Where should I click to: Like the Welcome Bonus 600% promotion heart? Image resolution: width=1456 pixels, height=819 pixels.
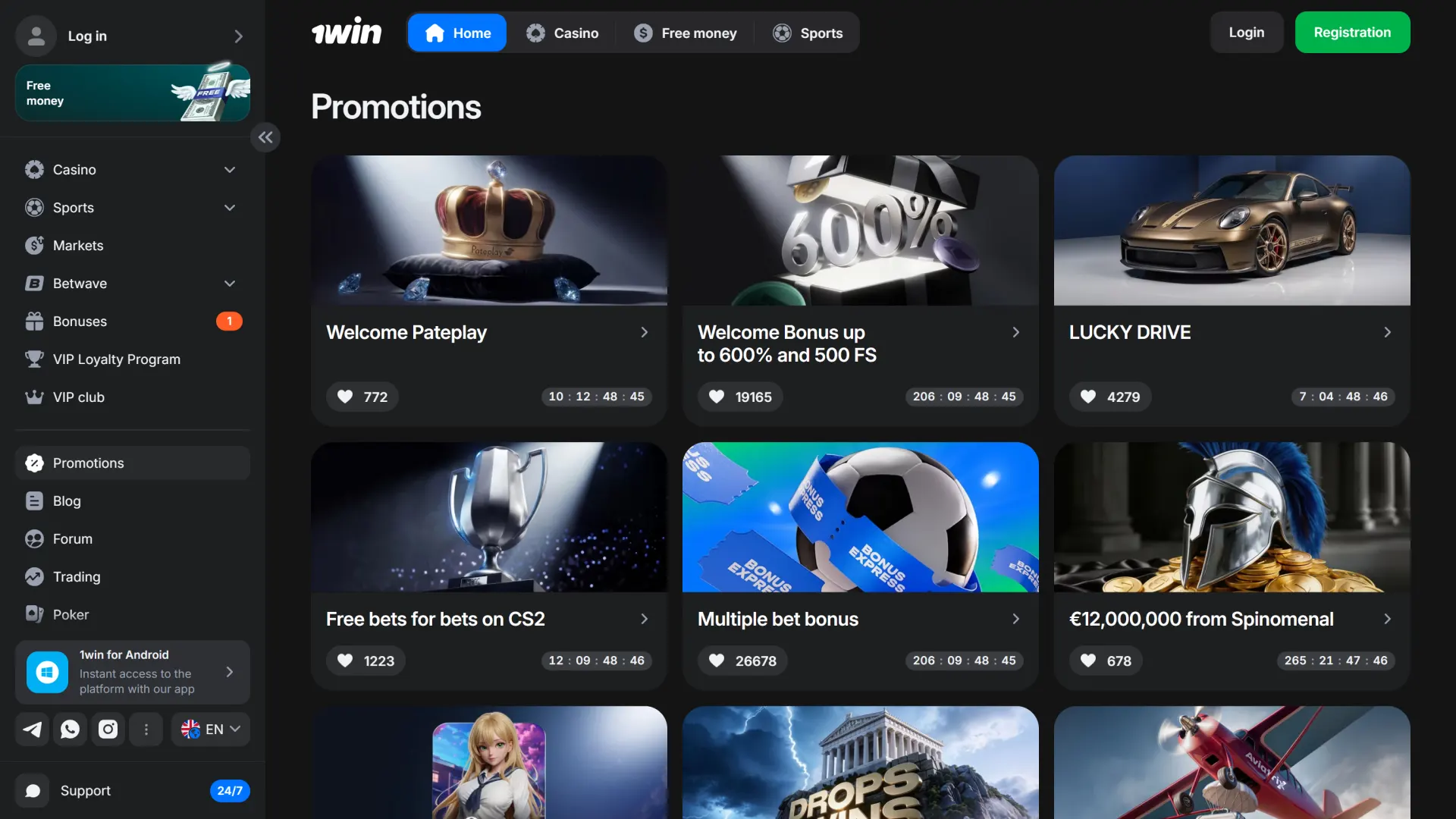(x=717, y=397)
